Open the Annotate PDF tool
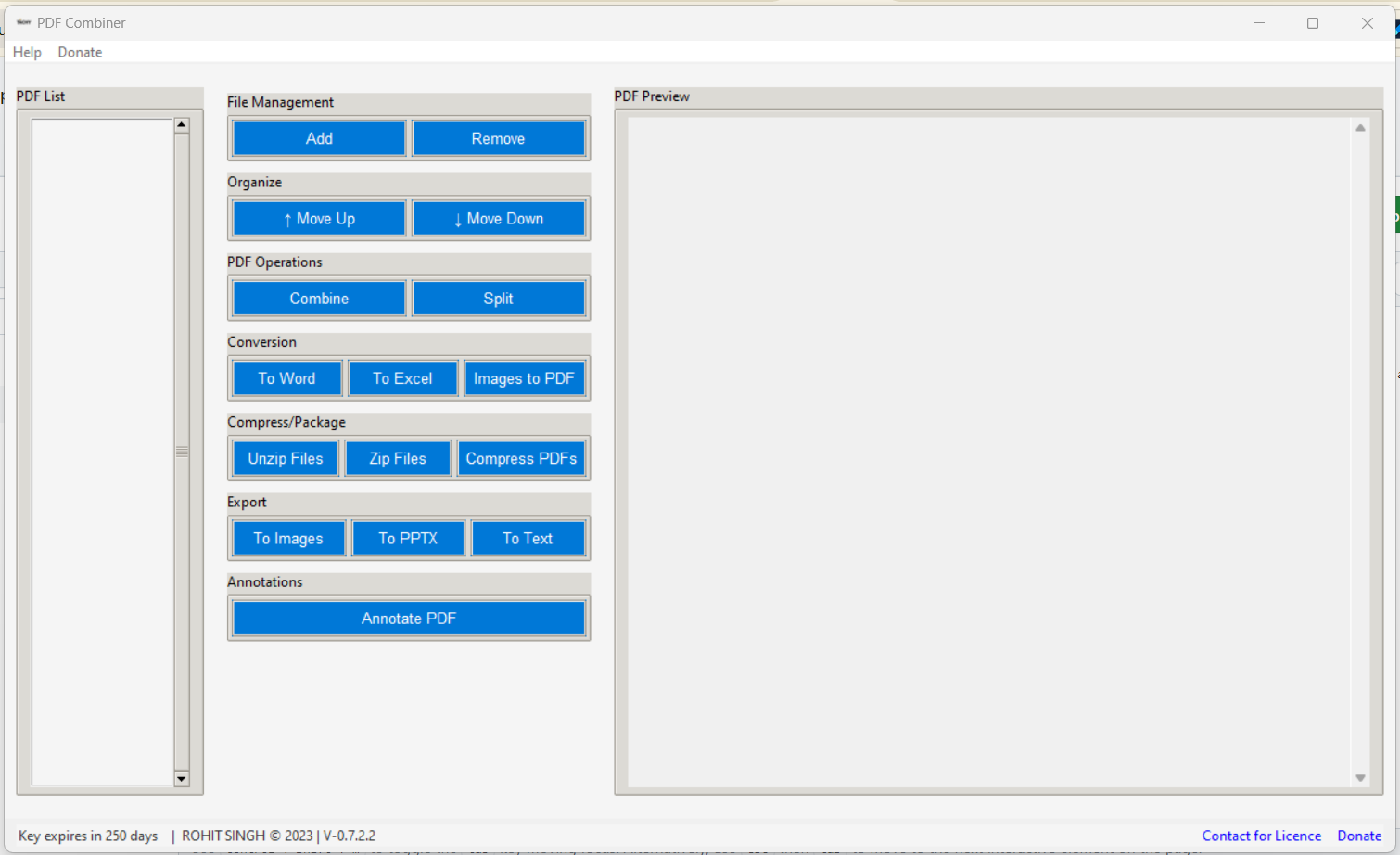The image size is (1400, 855). (x=409, y=619)
